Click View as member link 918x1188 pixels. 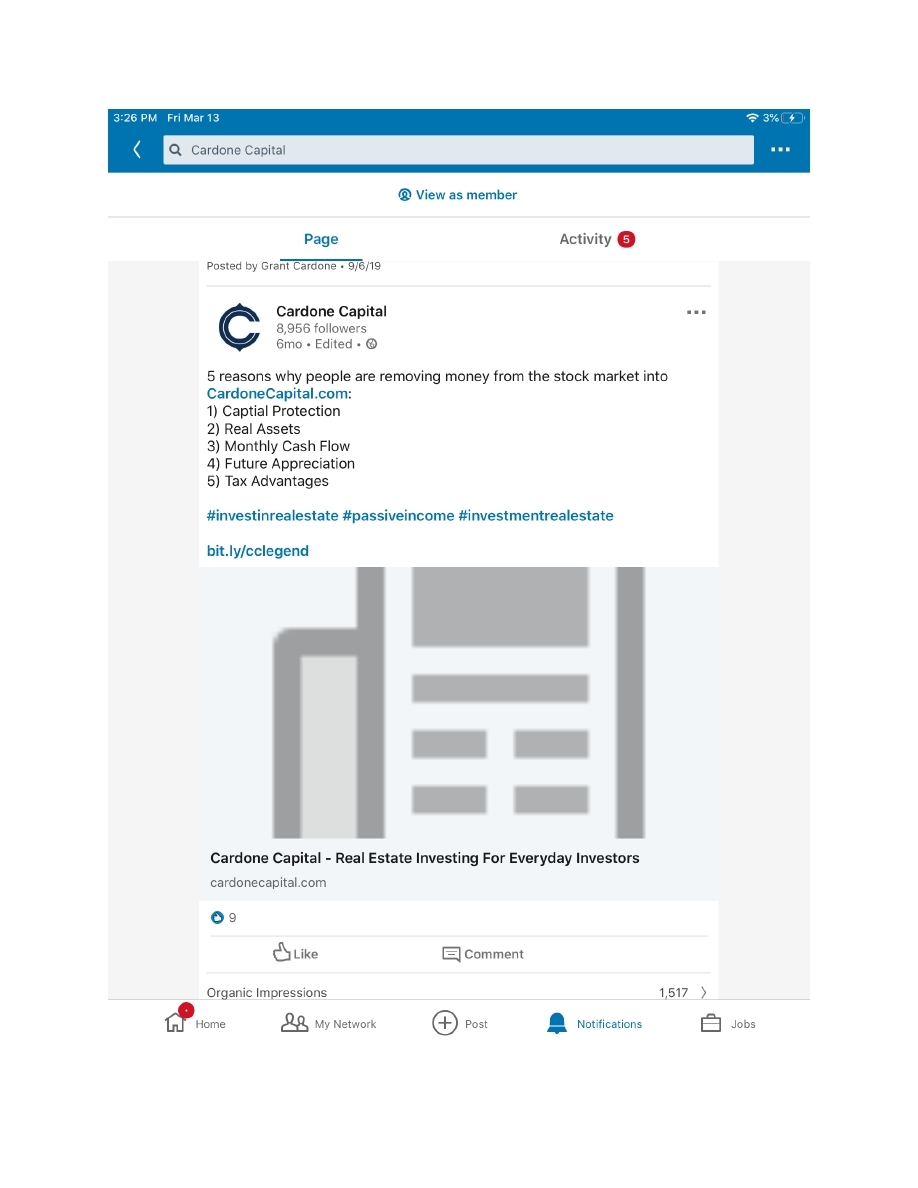point(458,195)
